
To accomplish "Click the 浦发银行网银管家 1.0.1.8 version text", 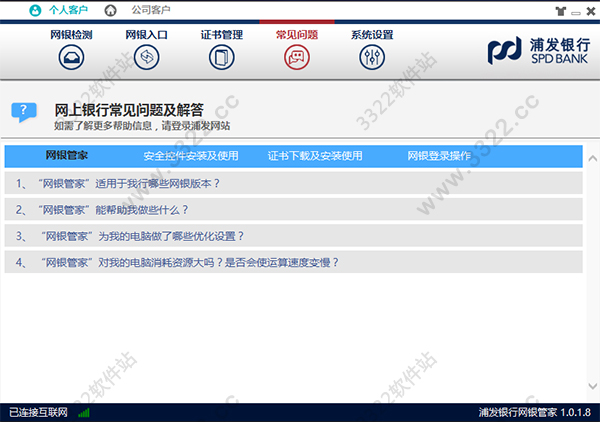I will coord(535,412).
